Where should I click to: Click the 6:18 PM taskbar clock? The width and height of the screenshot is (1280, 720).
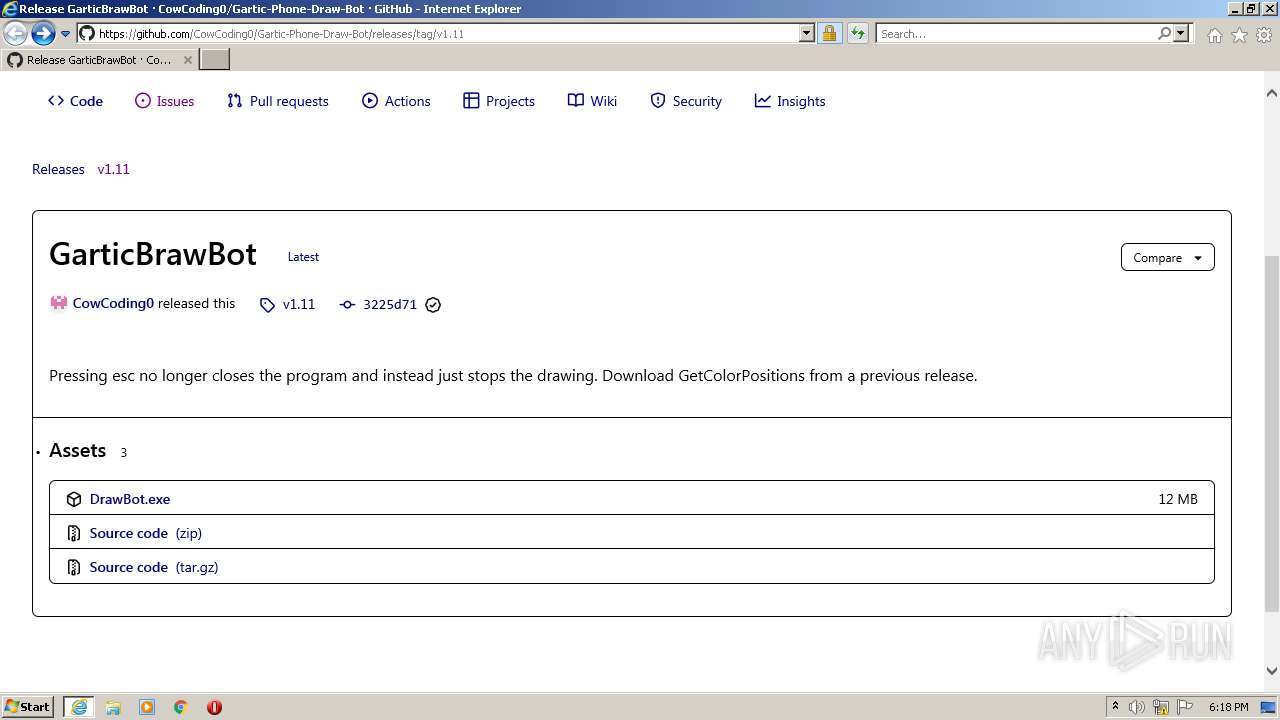(x=1228, y=707)
